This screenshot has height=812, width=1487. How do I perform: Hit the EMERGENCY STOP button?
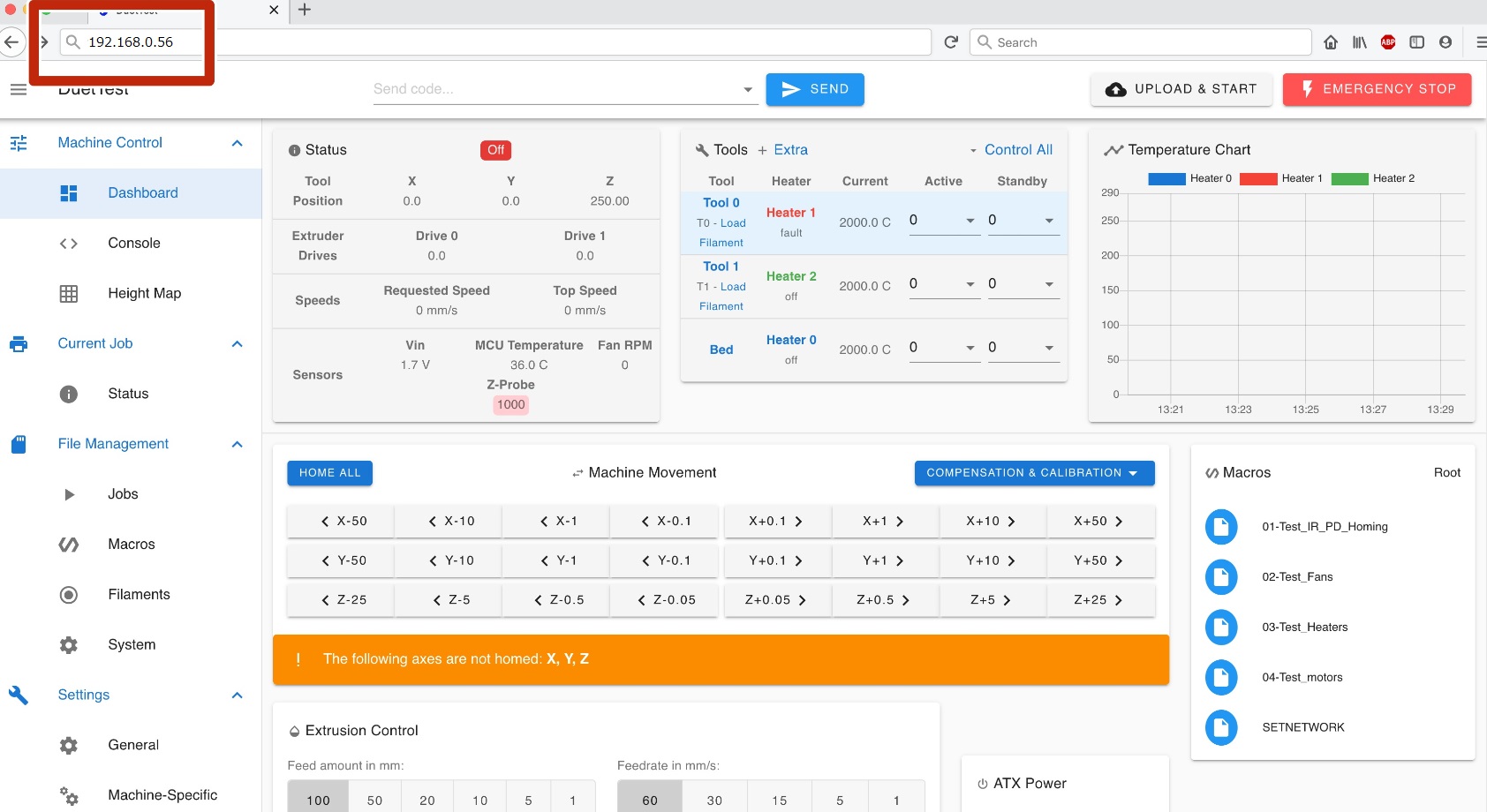tap(1378, 89)
